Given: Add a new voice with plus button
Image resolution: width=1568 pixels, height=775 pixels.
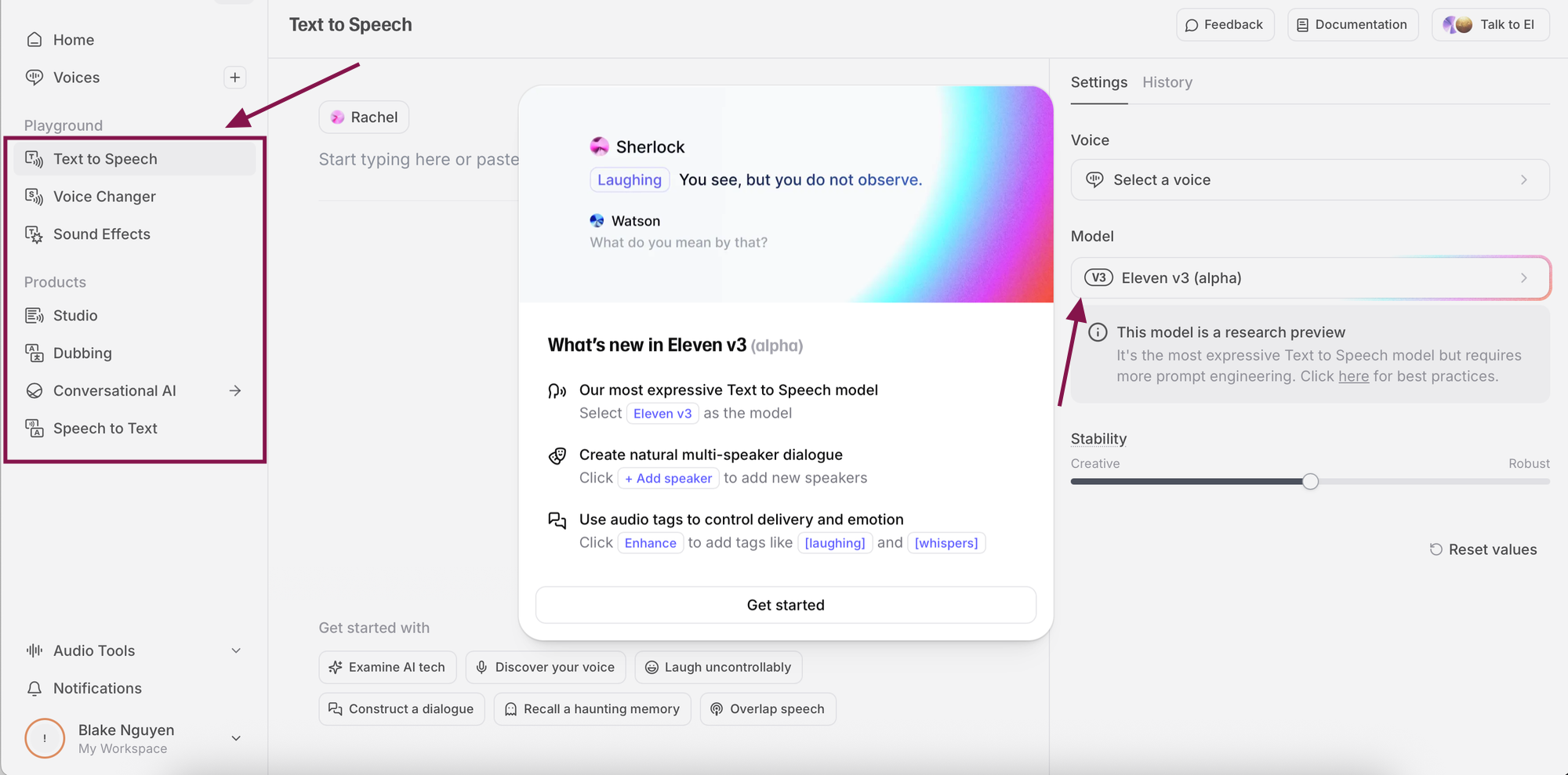Looking at the screenshot, I should [235, 78].
